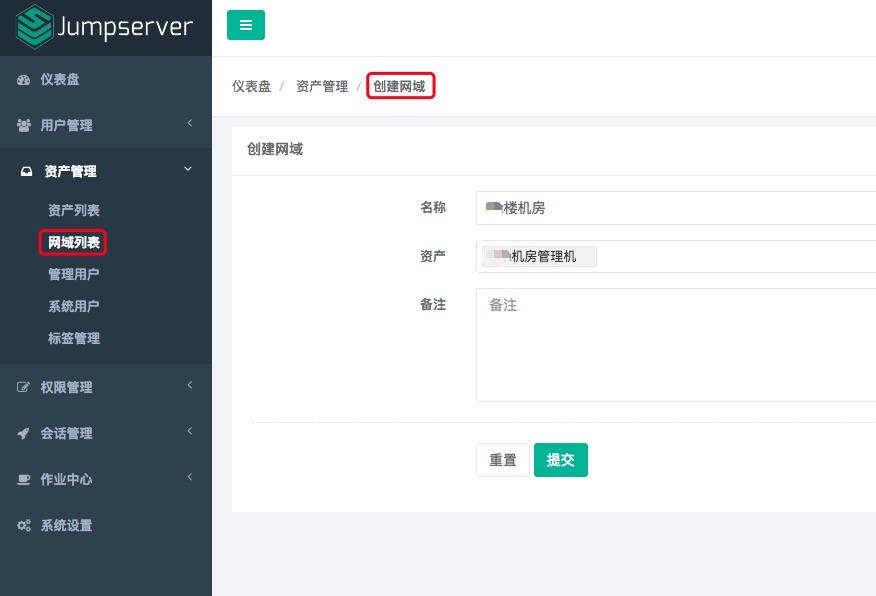Click the edit icon next to 权限管理
The width and height of the screenshot is (876, 596).
click(23, 387)
